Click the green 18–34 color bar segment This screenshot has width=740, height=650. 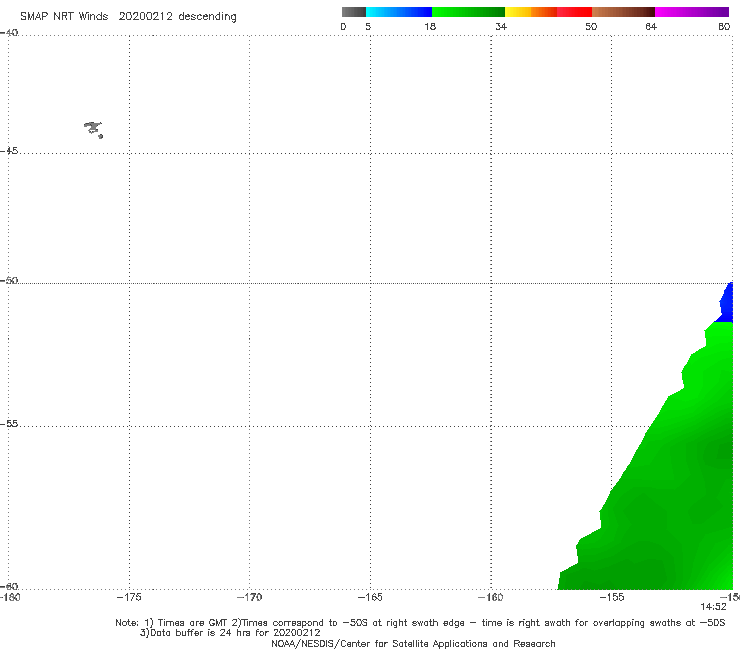click(x=468, y=12)
